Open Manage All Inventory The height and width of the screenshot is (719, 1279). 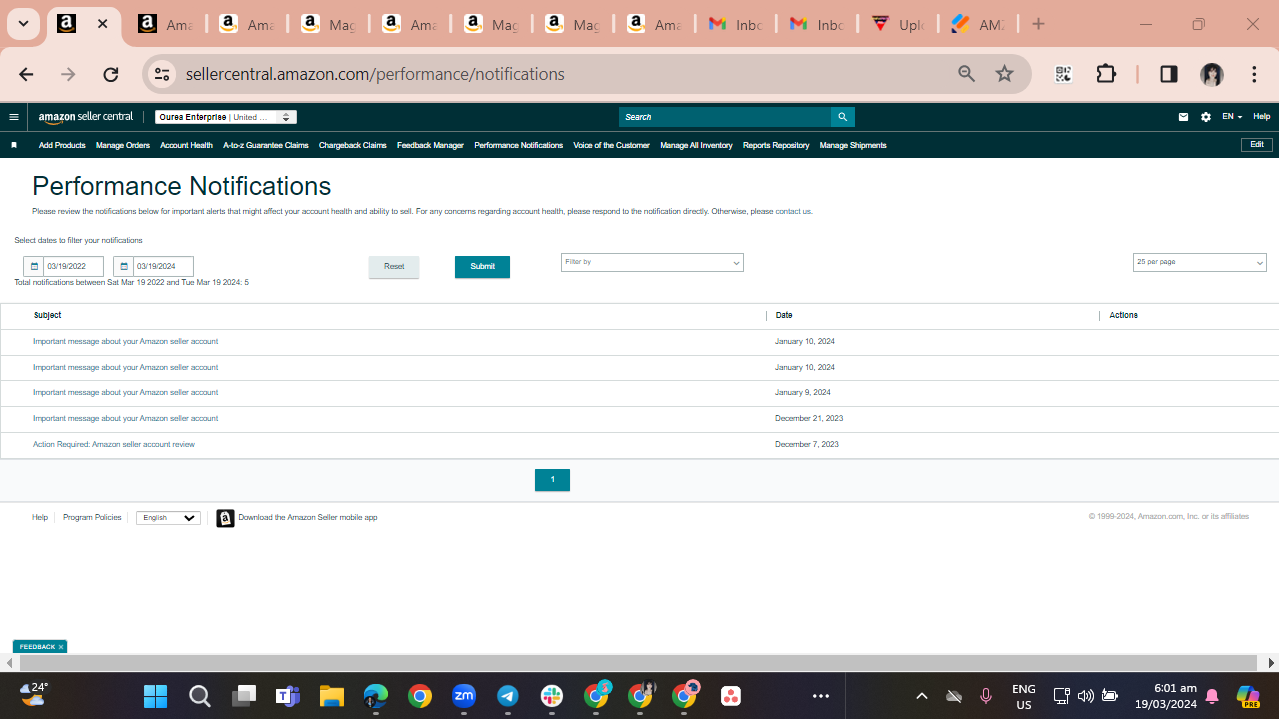[x=696, y=145]
